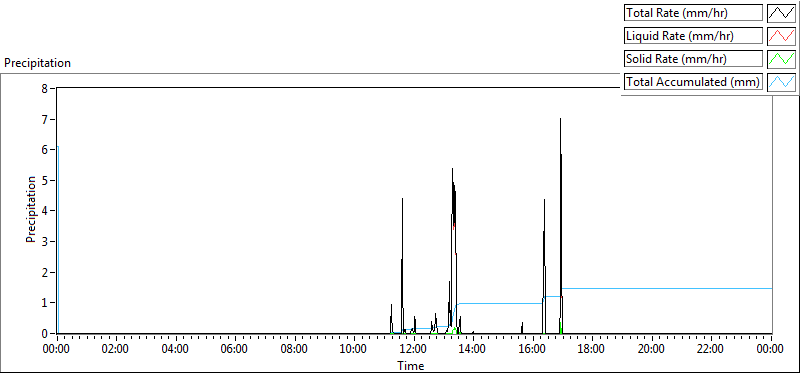Click the black Total Rate plot icon
Viewport: 800px width, 373px height.
(781, 13)
